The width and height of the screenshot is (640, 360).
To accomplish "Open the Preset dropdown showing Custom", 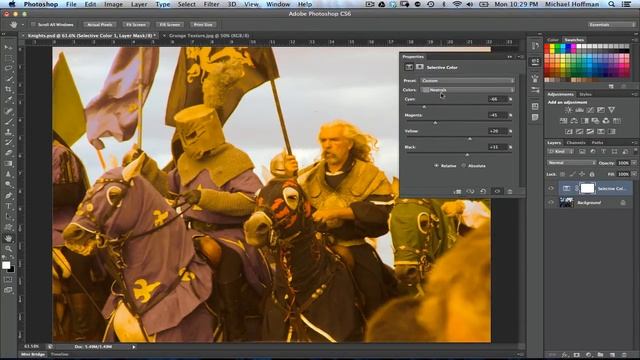I will point(467,80).
